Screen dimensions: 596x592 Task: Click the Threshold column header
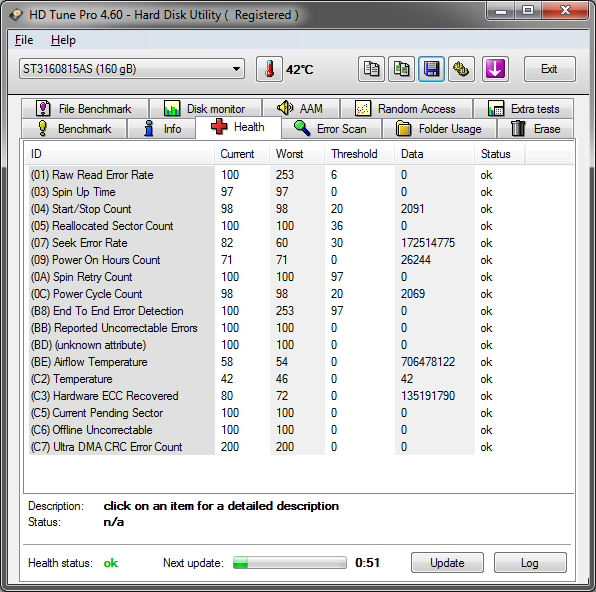click(x=359, y=154)
